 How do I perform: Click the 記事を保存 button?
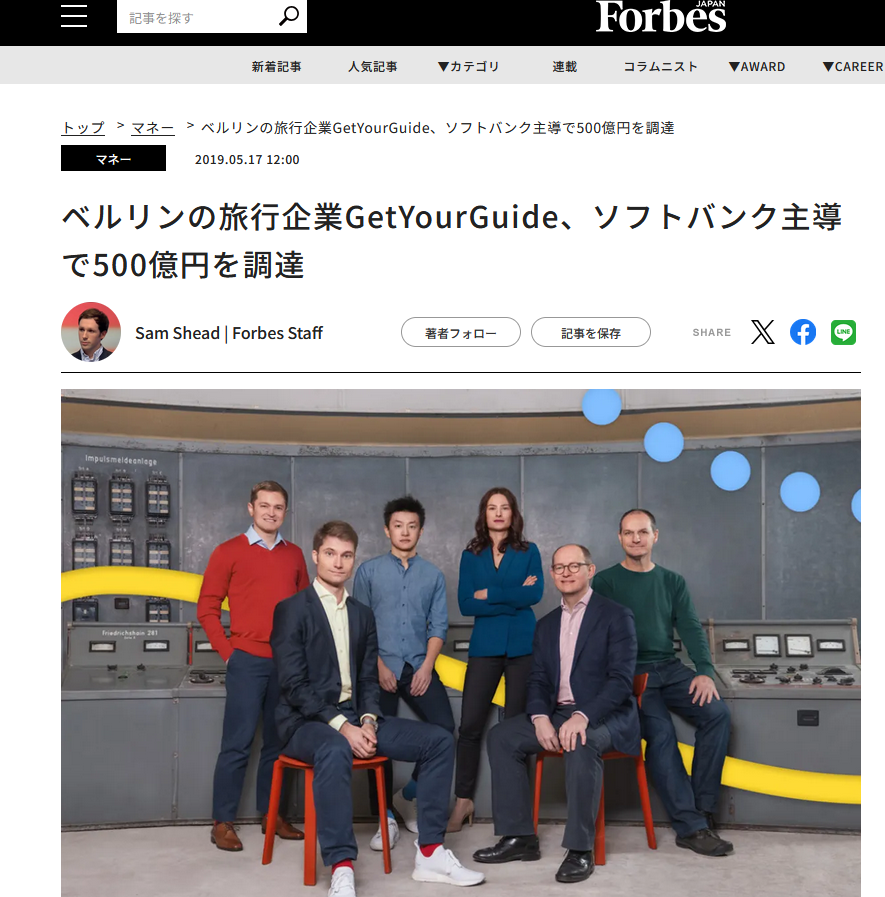click(590, 332)
